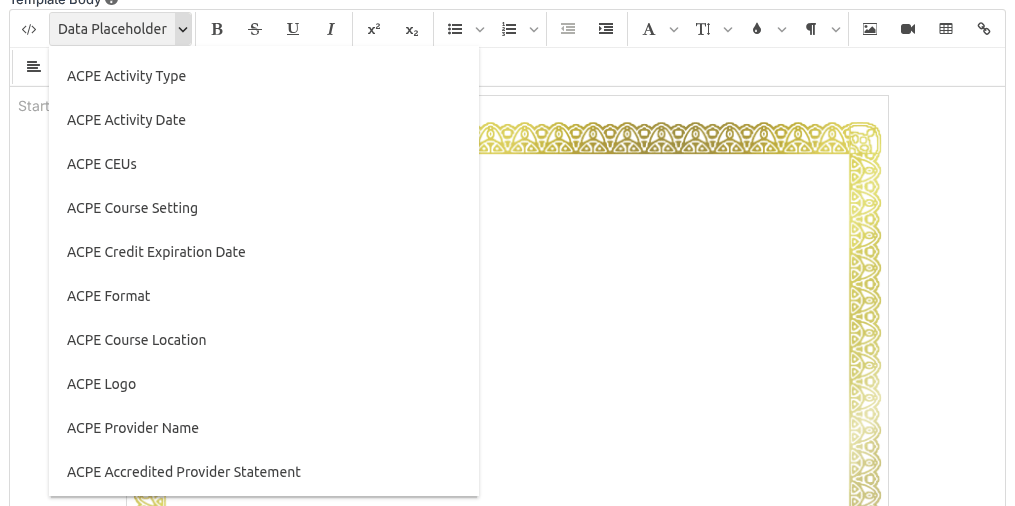1015x506 pixels.
Task: Choose ACPE CEUs from the list
Action: pyautogui.click(x=264, y=164)
